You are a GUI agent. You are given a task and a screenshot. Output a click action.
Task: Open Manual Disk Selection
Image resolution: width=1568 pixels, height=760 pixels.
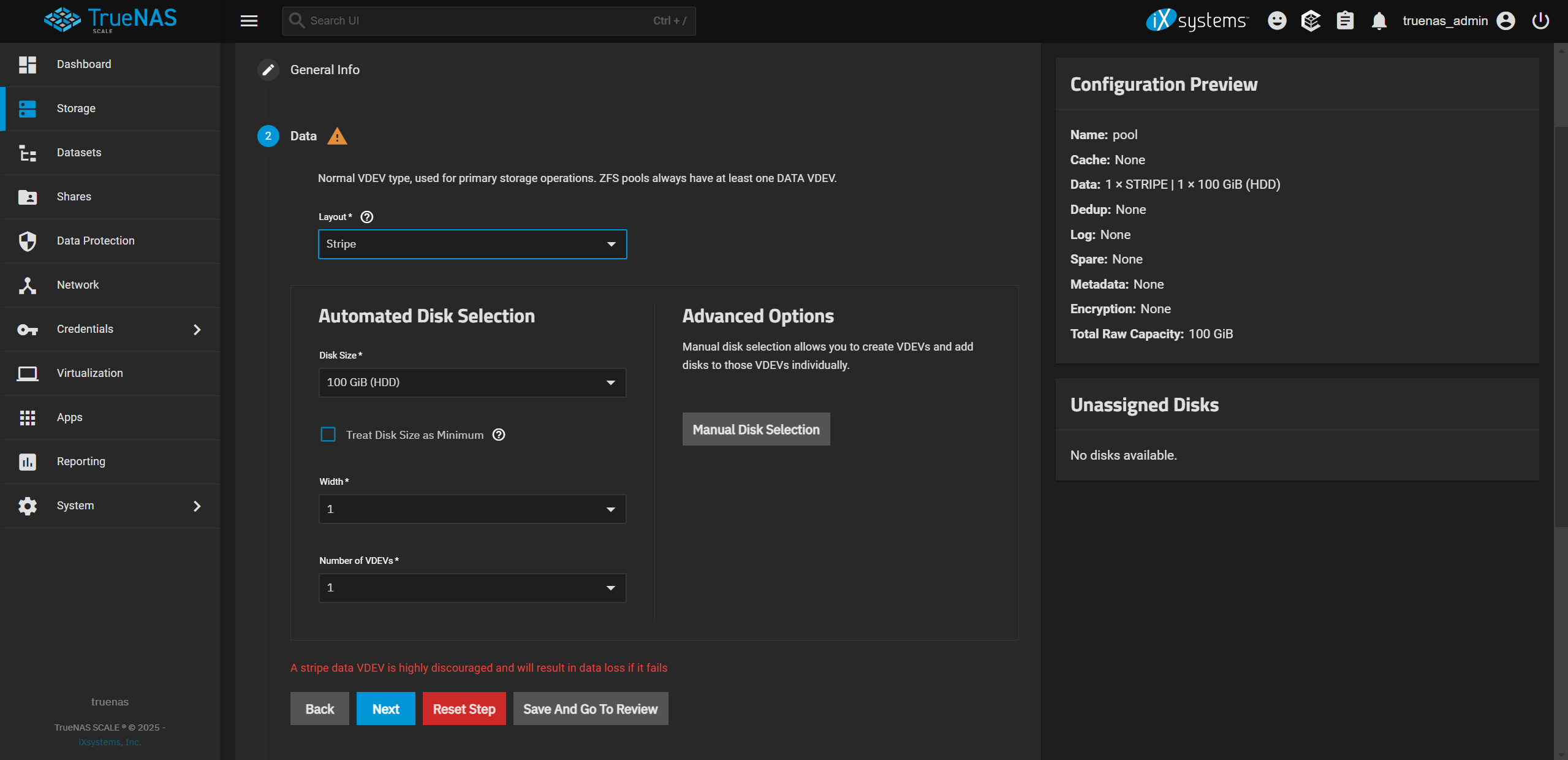click(756, 429)
